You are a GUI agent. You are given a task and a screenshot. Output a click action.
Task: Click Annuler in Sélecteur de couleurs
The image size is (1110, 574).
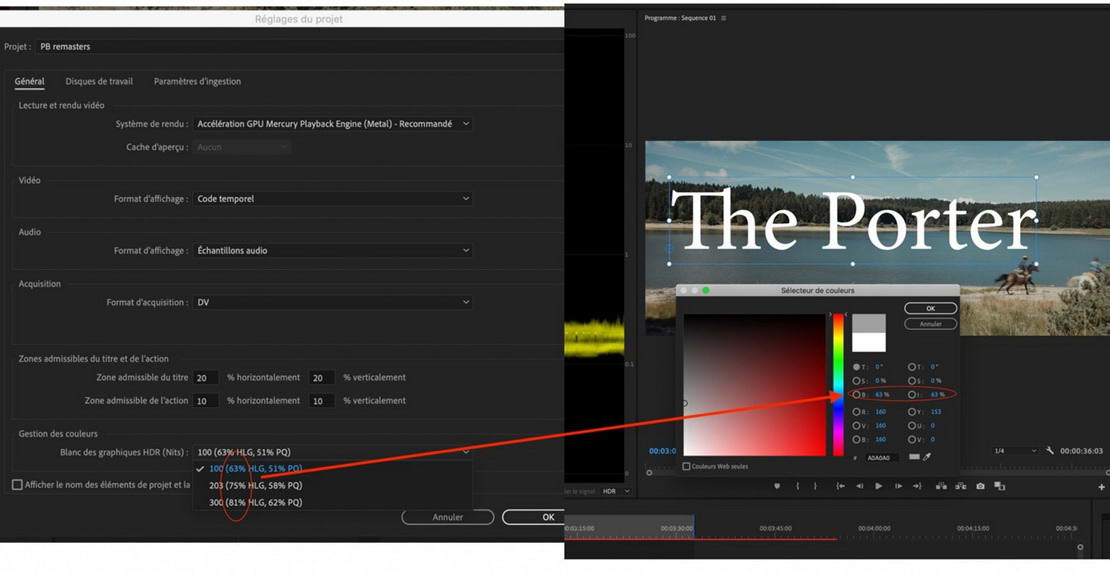pyautogui.click(x=930, y=324)
